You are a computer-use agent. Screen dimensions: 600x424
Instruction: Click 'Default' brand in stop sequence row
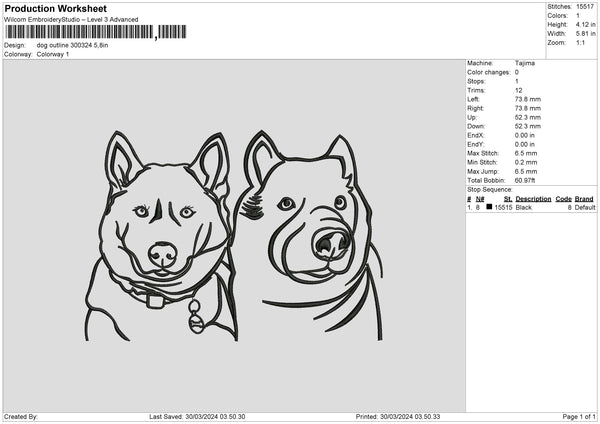(585, 207)
